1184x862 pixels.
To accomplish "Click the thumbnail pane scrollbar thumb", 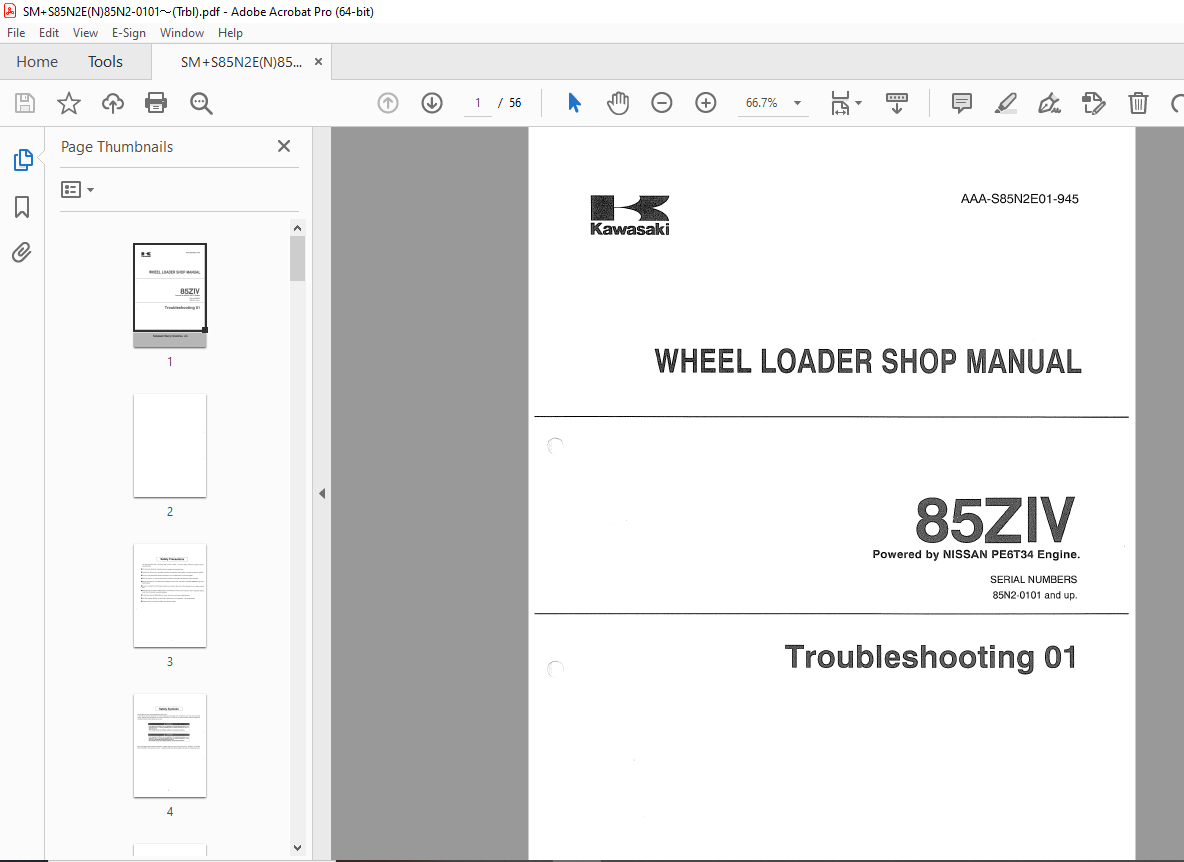I will coord(298,258).
